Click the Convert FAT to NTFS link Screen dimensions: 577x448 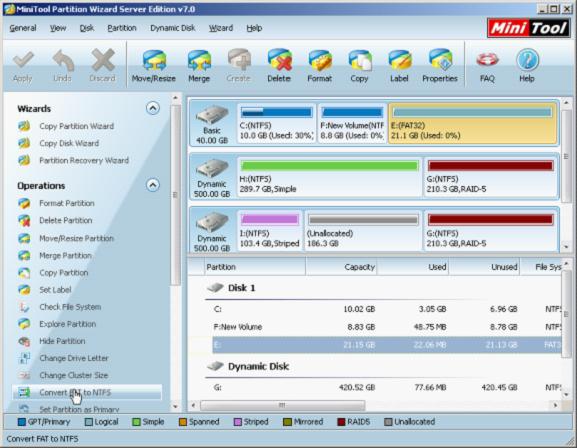(x=75, y=392)
